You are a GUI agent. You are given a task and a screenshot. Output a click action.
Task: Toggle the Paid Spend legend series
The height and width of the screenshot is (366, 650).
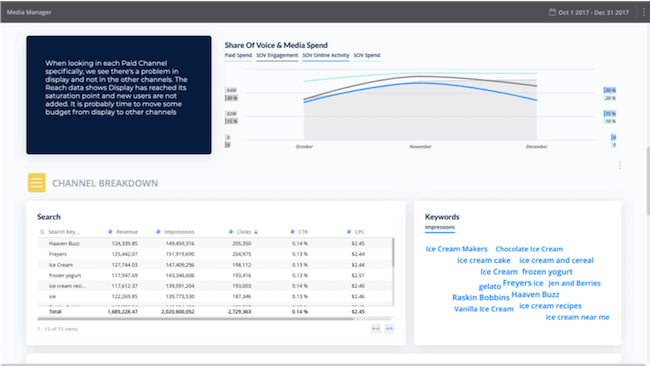click(x=238, y=56)
